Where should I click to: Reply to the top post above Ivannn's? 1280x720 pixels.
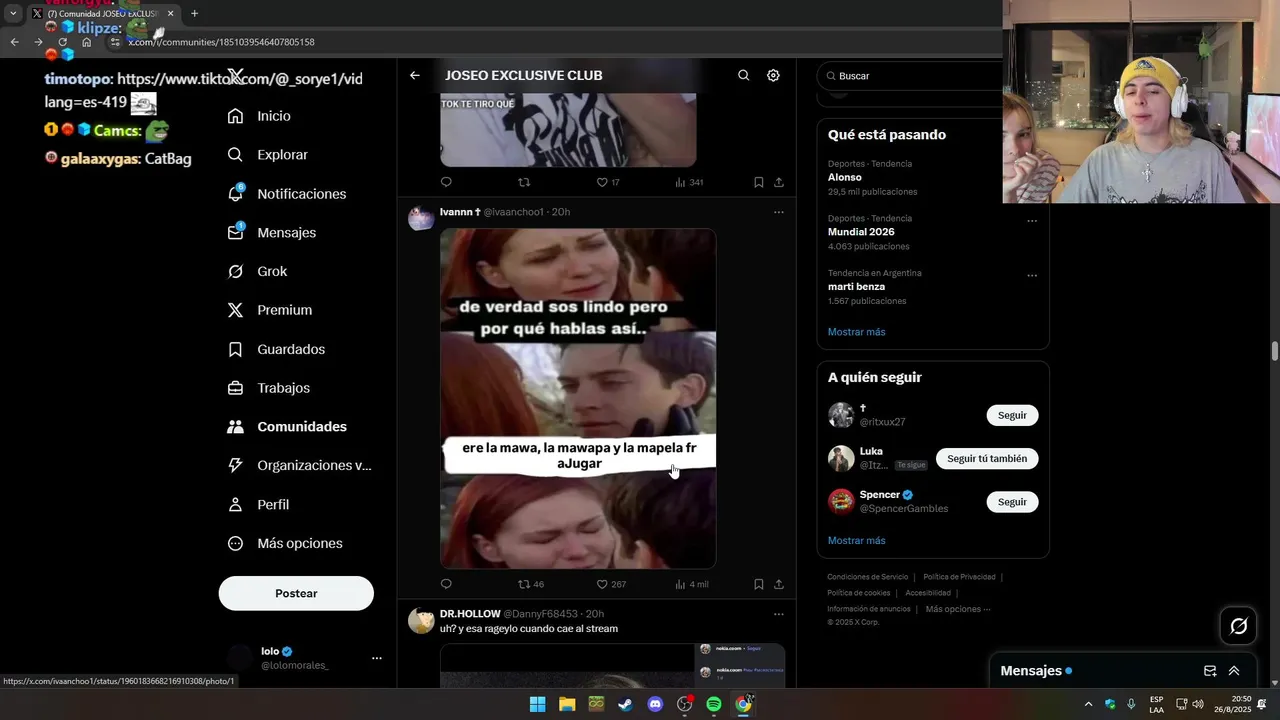click(446, 182)
